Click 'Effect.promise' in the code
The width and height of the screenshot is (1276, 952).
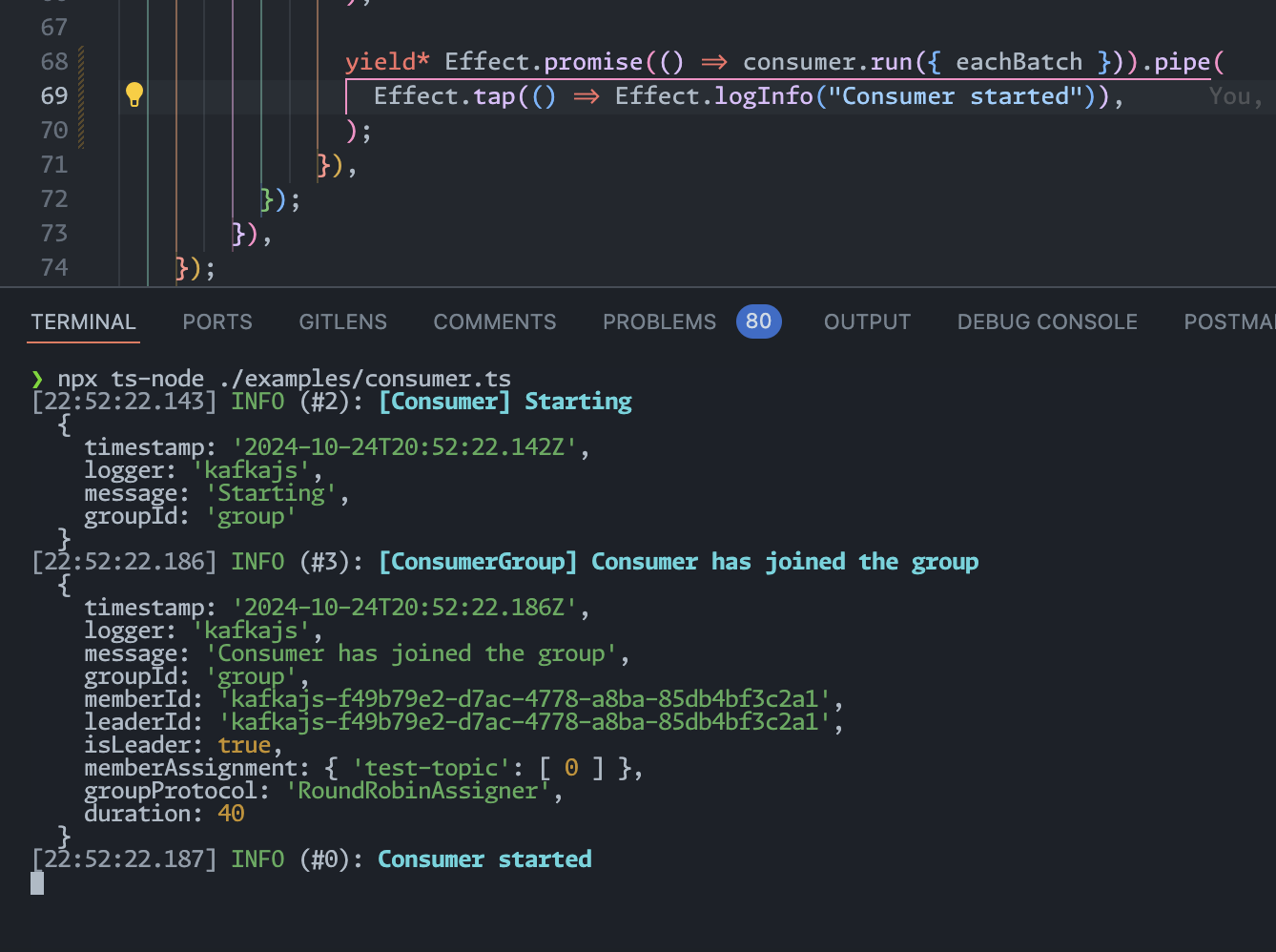click(x=544, y=62)
